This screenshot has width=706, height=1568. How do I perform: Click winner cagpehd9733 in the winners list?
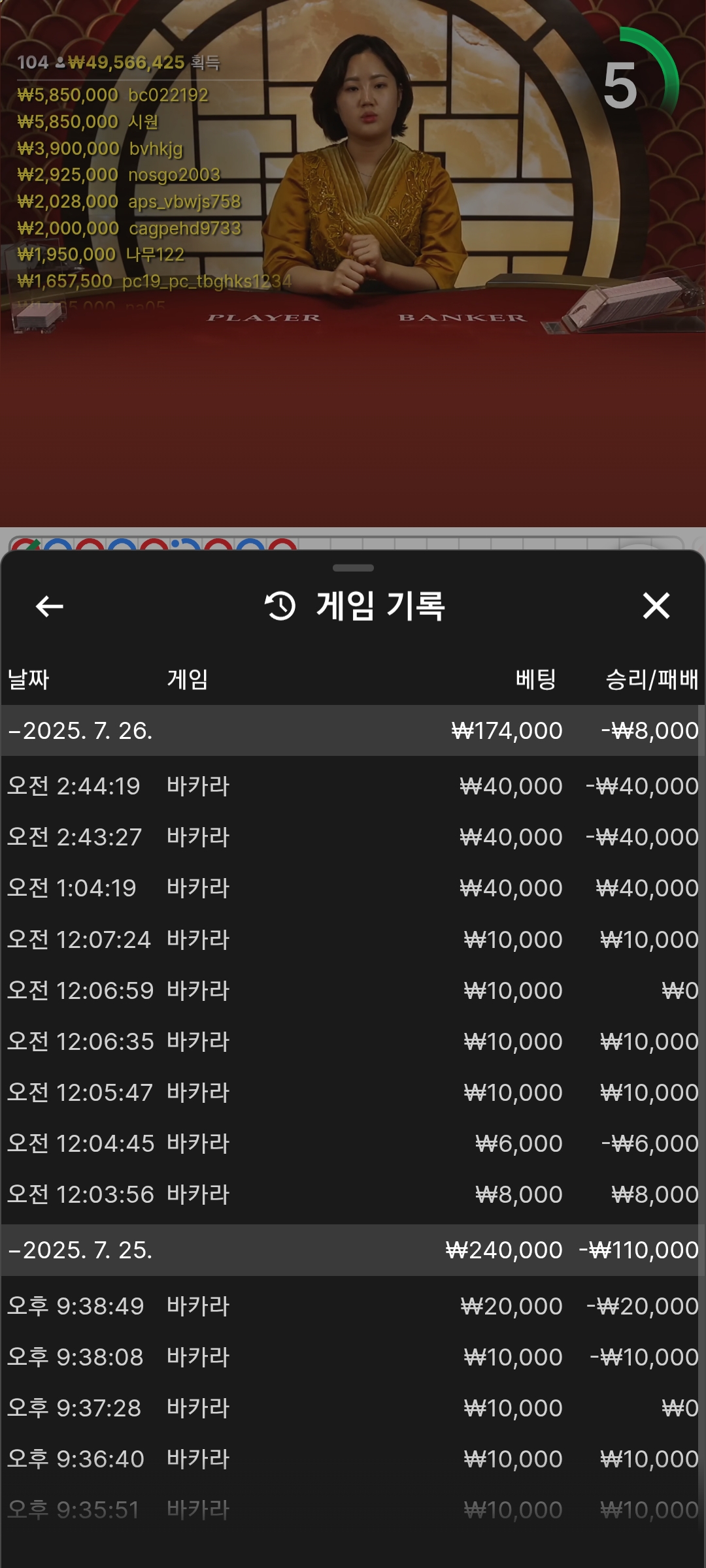(129, 229)
